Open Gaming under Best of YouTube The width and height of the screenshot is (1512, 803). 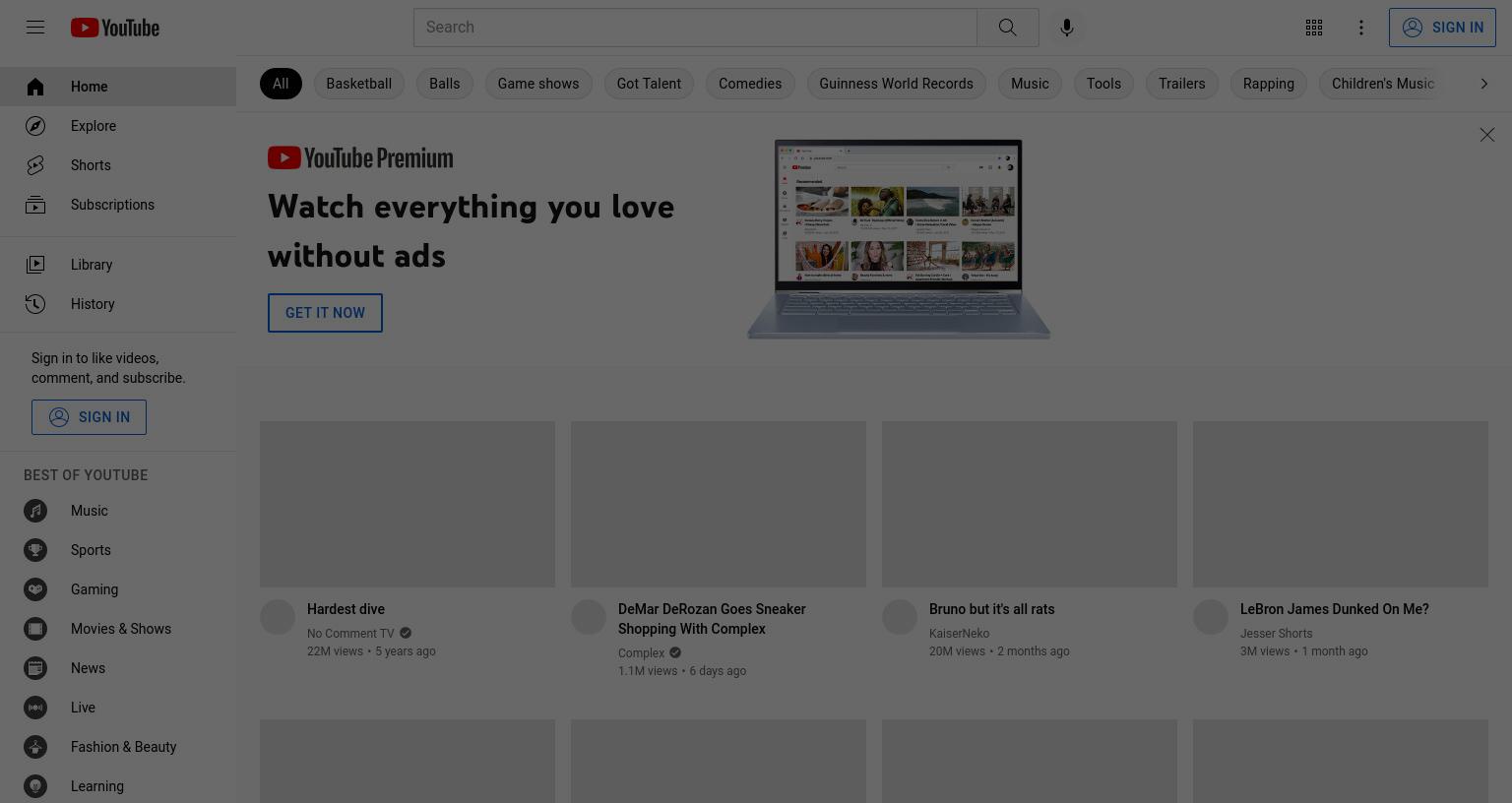coord(118,589)
